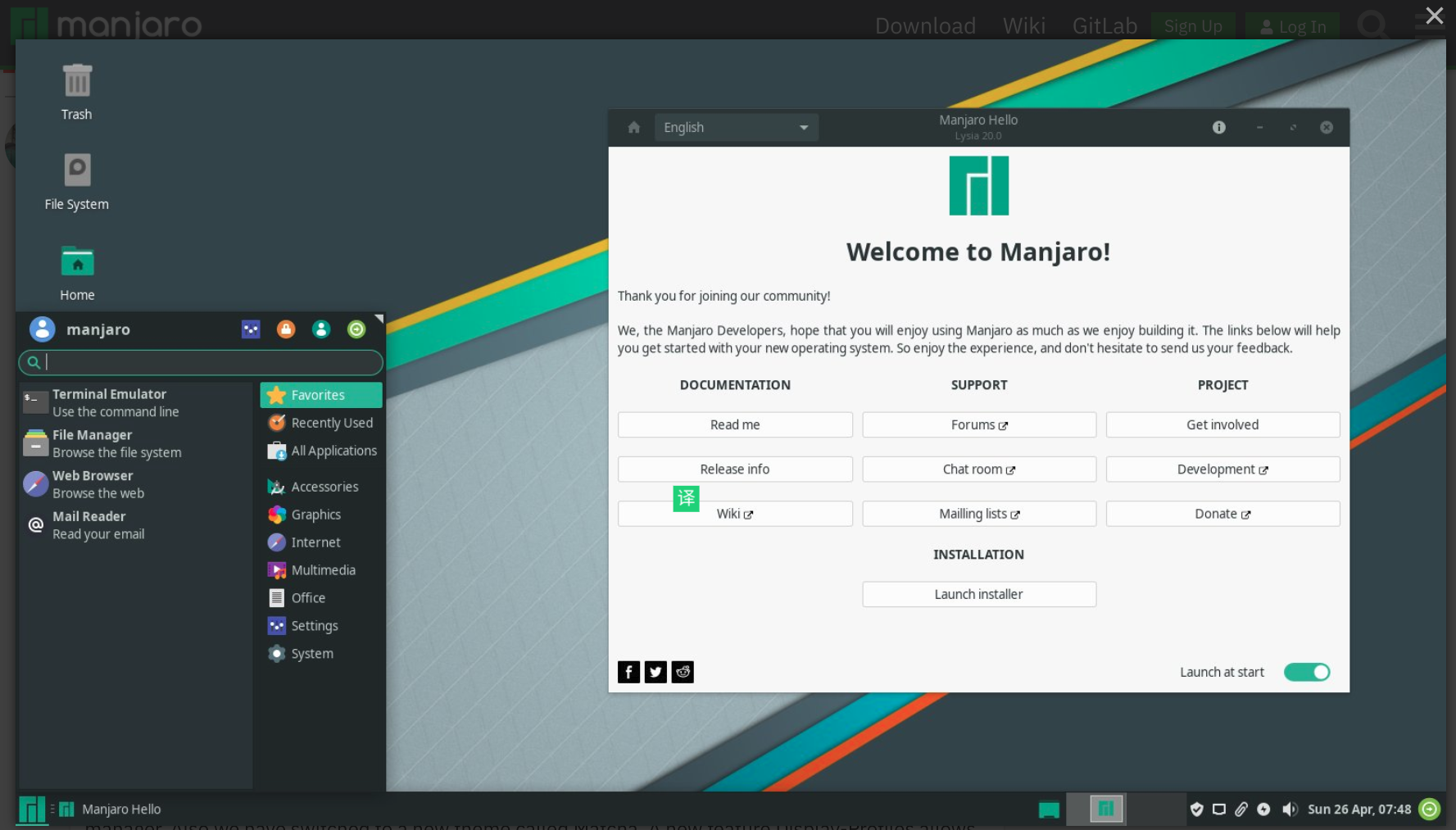Click the paperclip clipboard tray icon
The height and width of the screenshot is (830, 1456).
pyautogui.click(x=1241, y=810)
